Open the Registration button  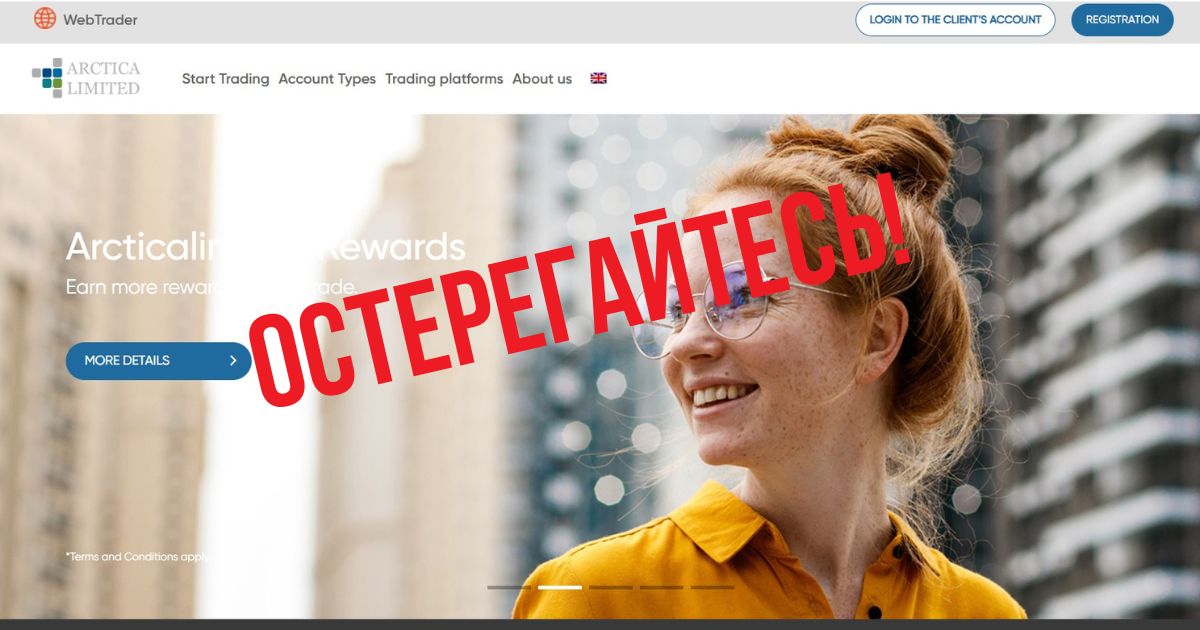point(1122,20)
